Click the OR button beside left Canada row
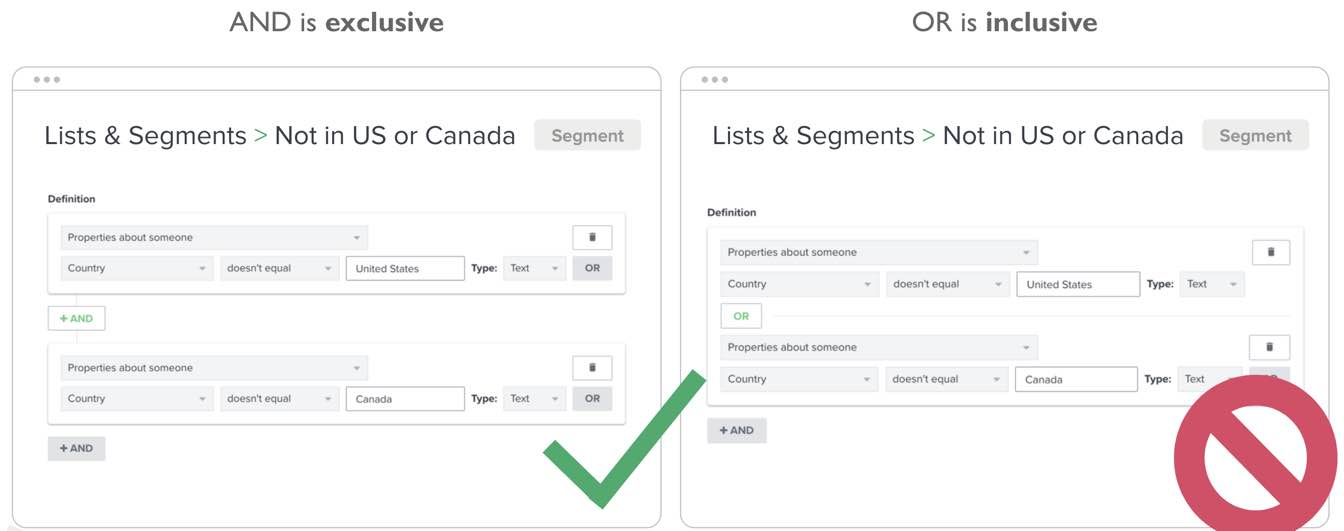 pos(592,398)
